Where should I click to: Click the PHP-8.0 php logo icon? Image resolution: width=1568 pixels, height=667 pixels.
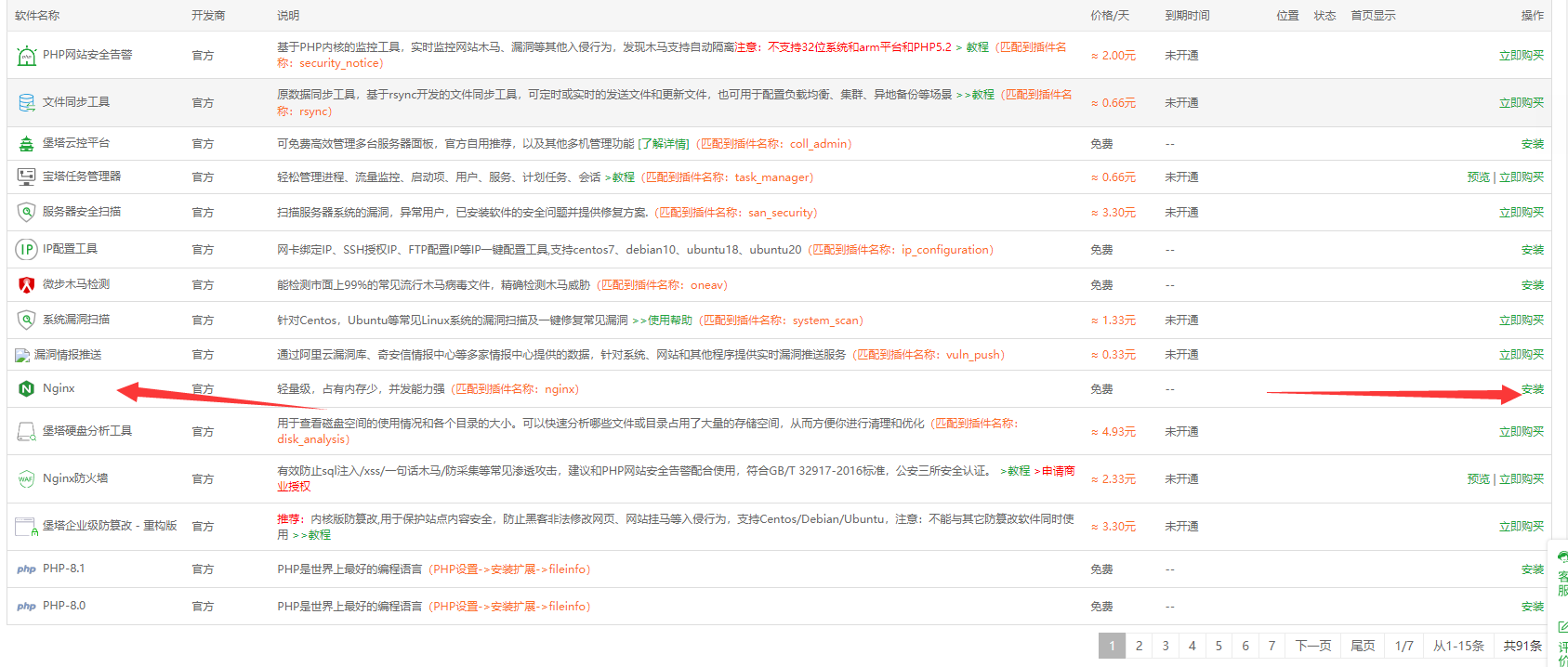(26, 607)
